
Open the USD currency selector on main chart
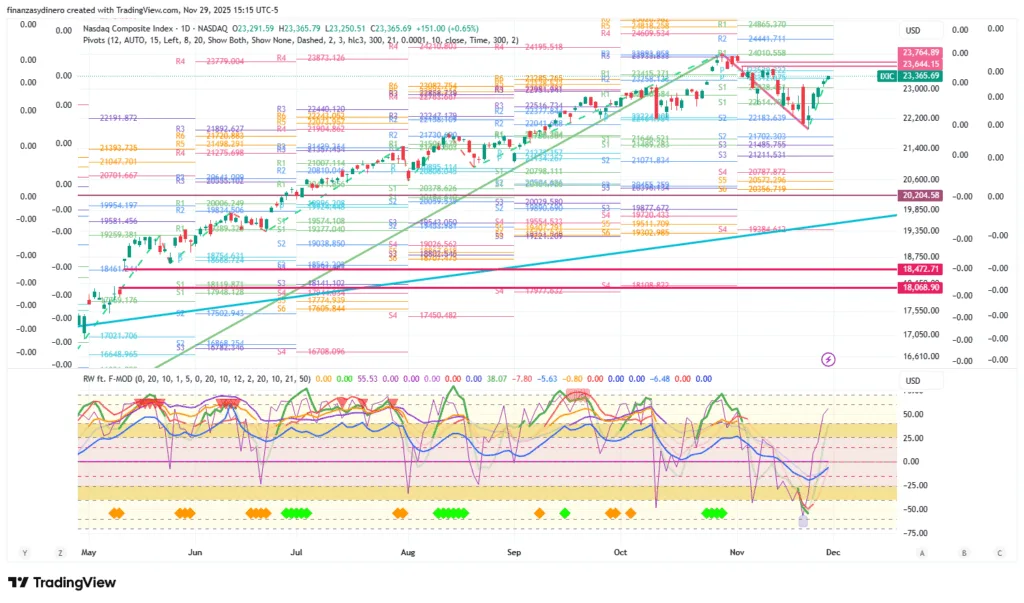pyautogui.click(x=912, y=31)
